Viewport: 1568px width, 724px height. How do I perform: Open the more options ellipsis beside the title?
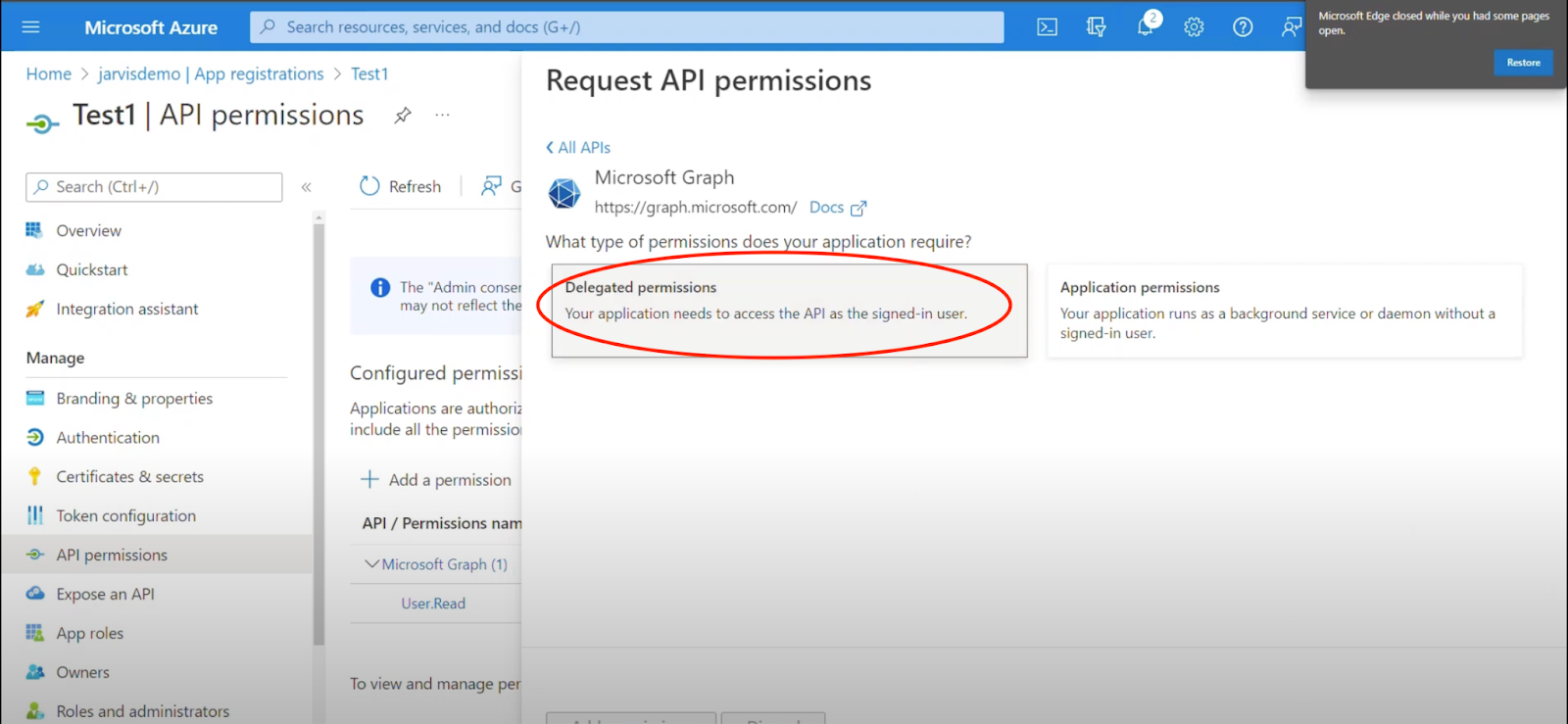442,115
